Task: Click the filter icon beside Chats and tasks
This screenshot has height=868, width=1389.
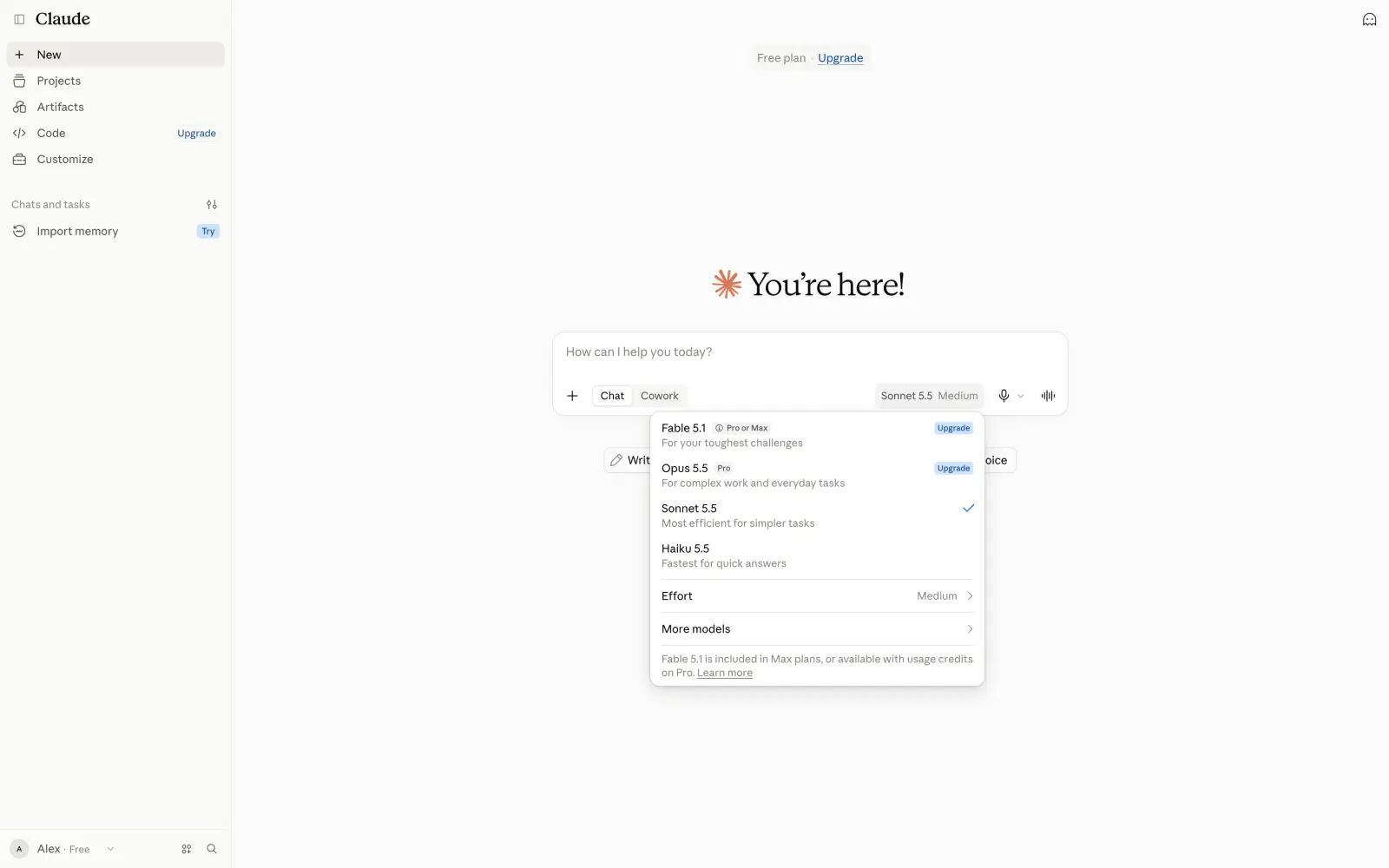Action: 212,205
